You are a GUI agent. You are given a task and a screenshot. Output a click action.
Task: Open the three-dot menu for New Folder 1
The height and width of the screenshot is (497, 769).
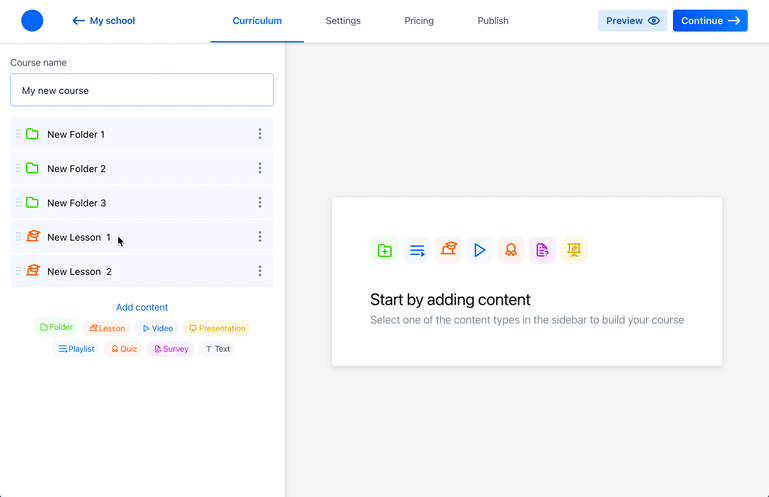[260, 134]
